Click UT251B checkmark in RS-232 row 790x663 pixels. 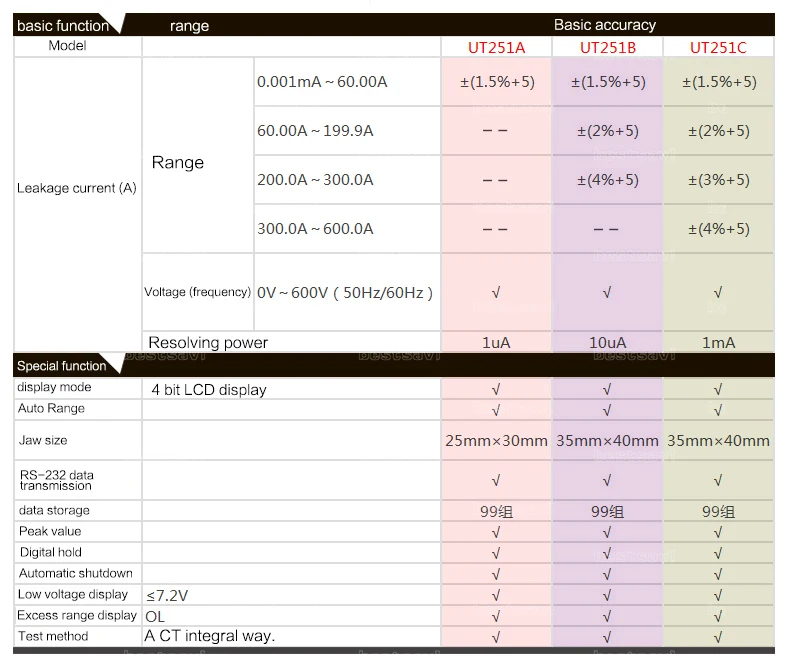coord(607,481)
